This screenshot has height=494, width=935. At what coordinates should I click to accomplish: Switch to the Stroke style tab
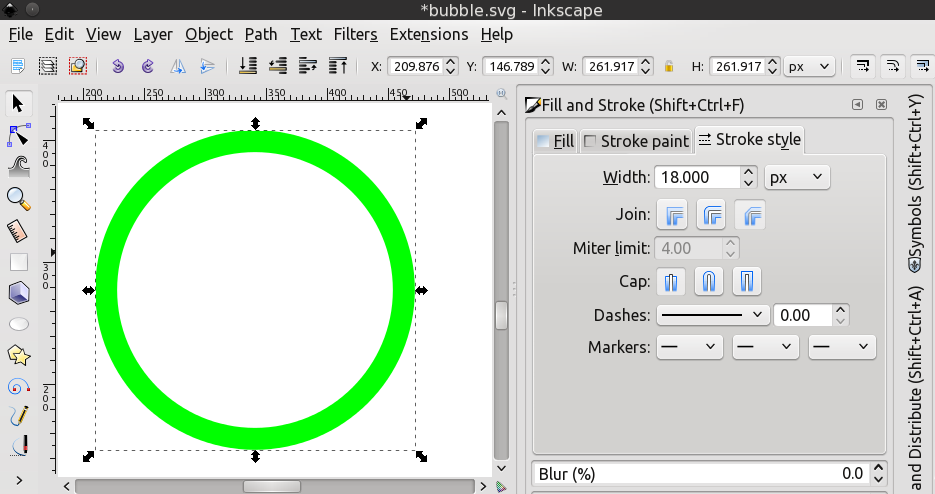click(x=750, y=140)
